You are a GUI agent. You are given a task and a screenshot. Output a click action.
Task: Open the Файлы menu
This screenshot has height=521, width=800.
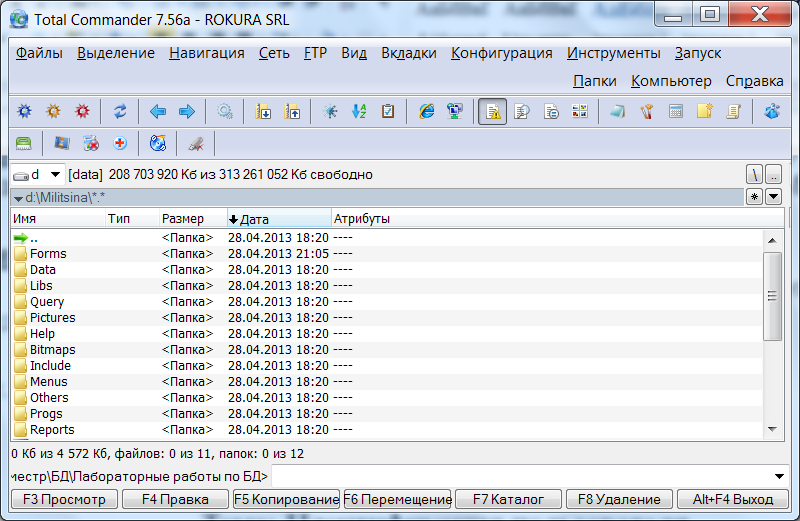(39, 53)
